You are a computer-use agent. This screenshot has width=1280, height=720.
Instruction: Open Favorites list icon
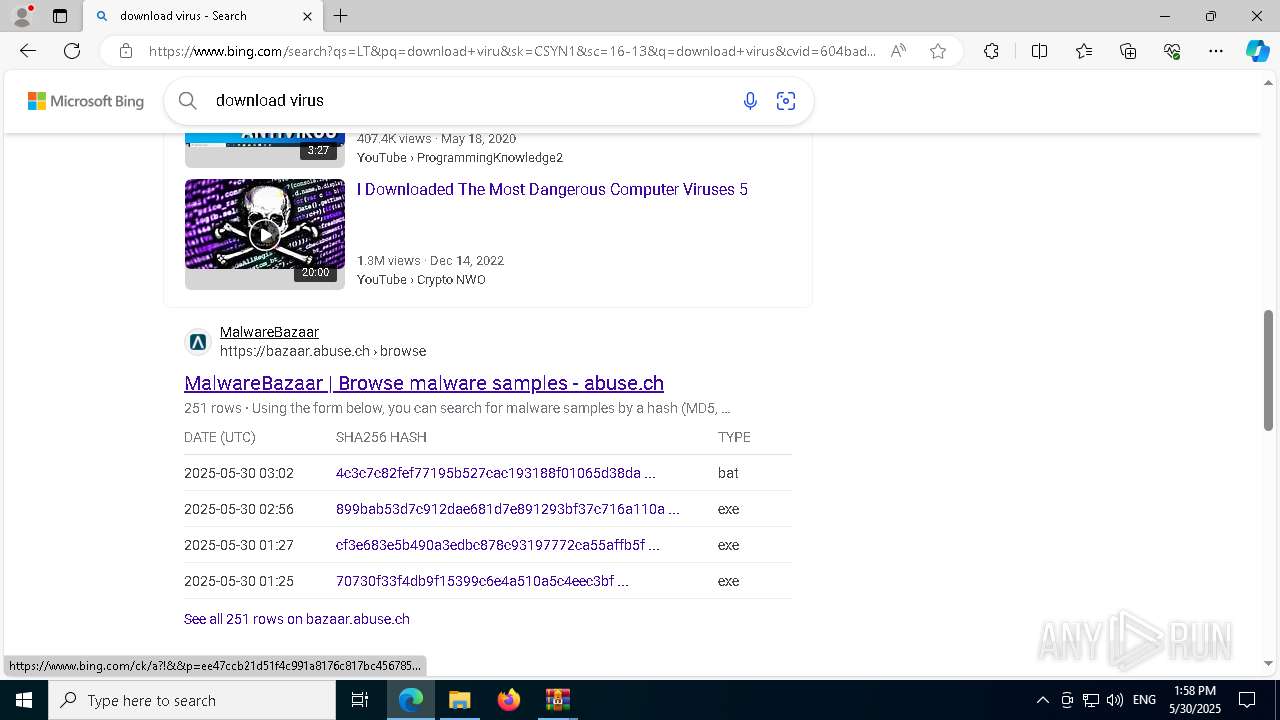[1084, 51]
